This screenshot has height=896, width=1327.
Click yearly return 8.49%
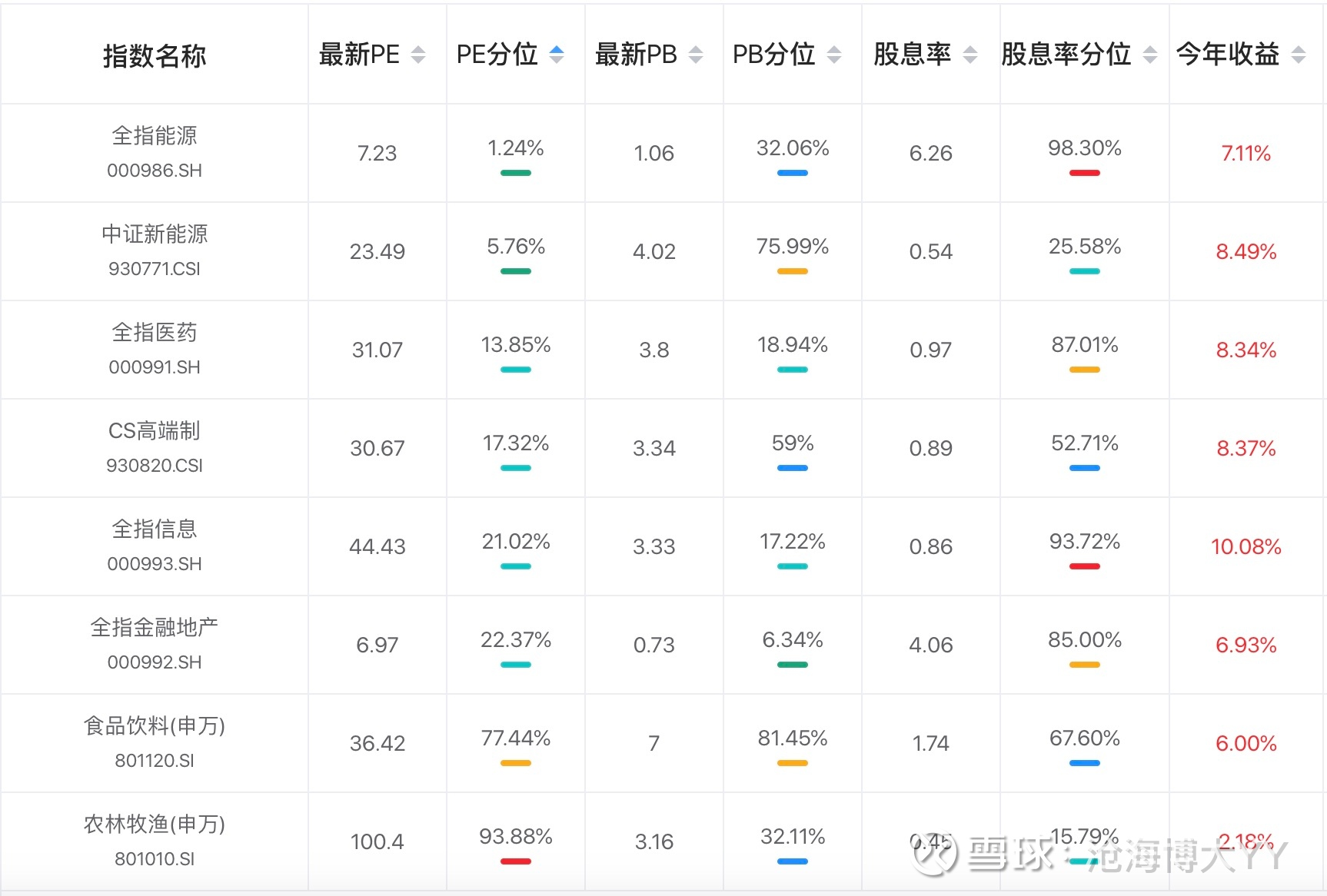(x=1246, y=252)
